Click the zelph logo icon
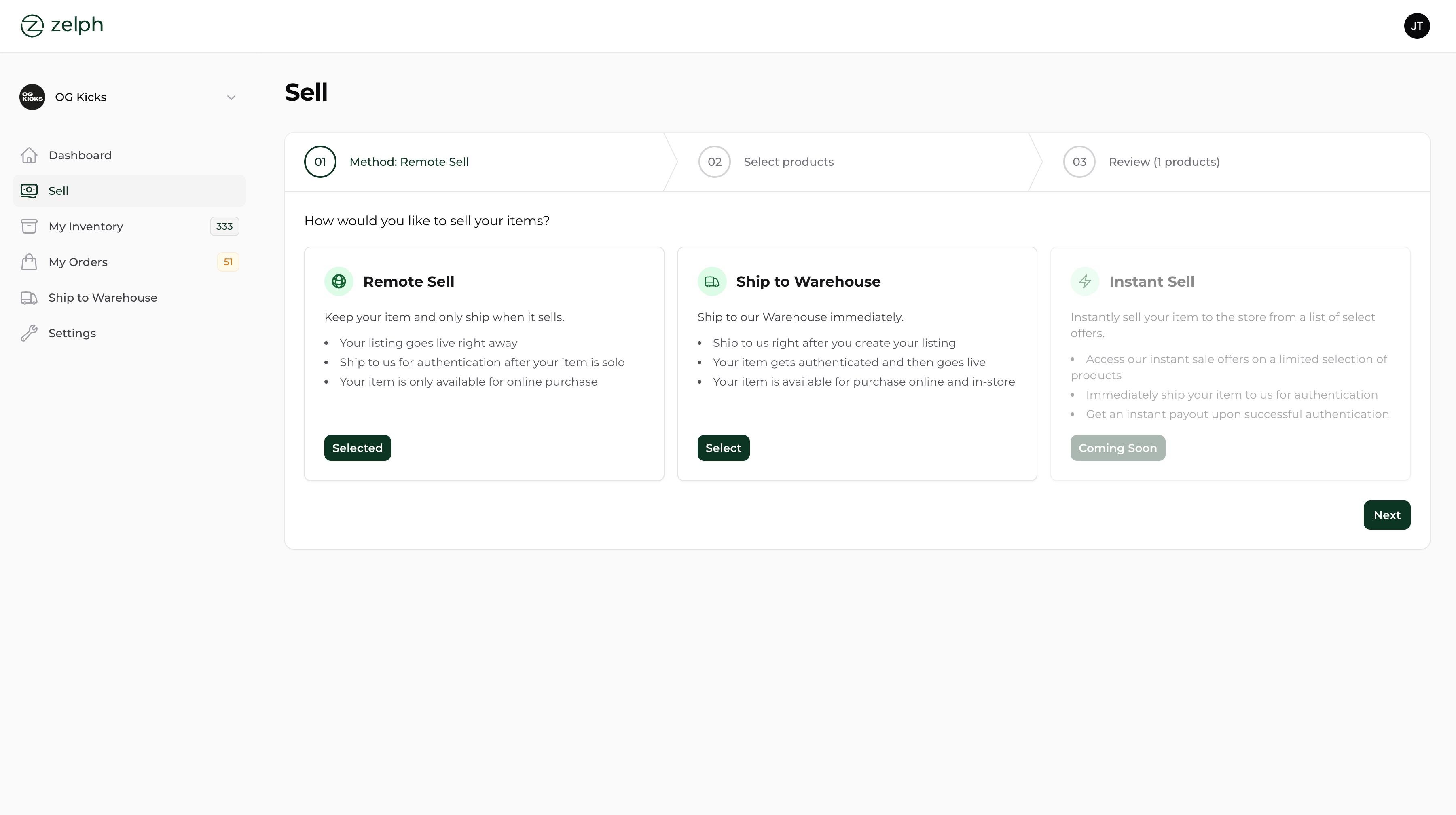 pos(32,25)
